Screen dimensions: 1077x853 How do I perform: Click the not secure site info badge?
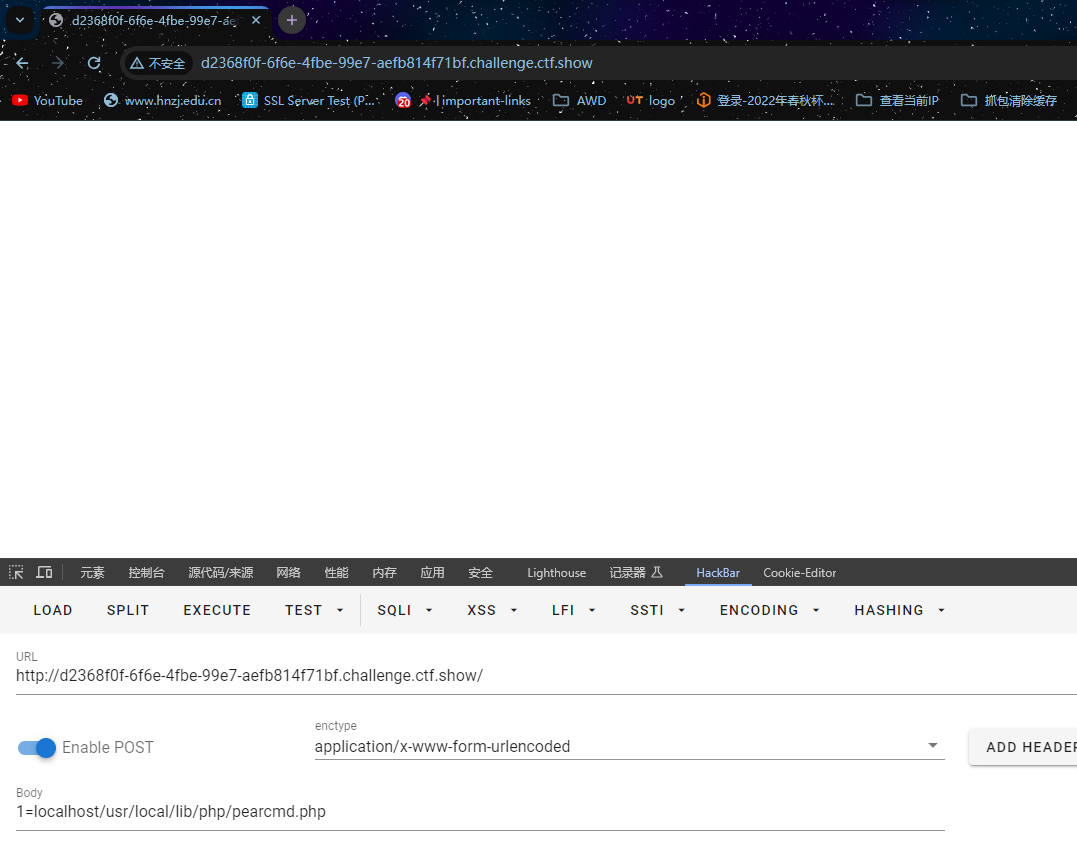click(x=158, y=63)
